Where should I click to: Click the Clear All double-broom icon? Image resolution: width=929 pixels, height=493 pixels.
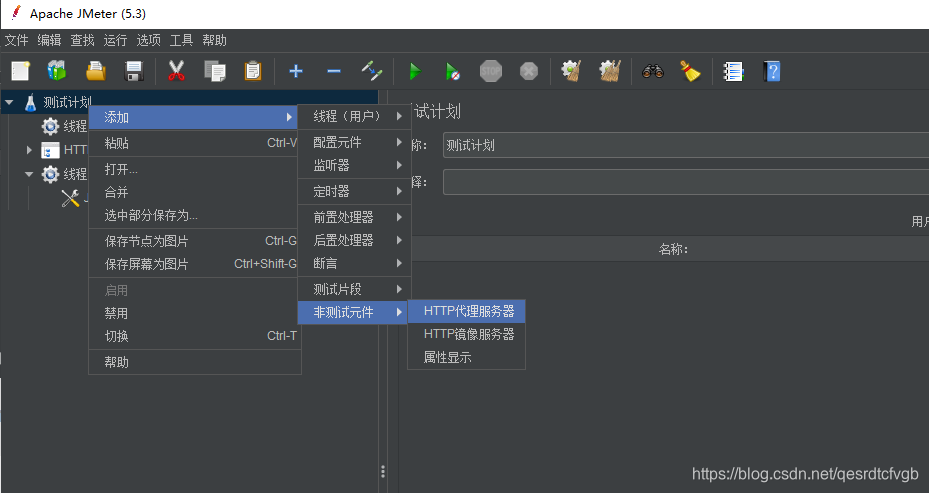610,71
